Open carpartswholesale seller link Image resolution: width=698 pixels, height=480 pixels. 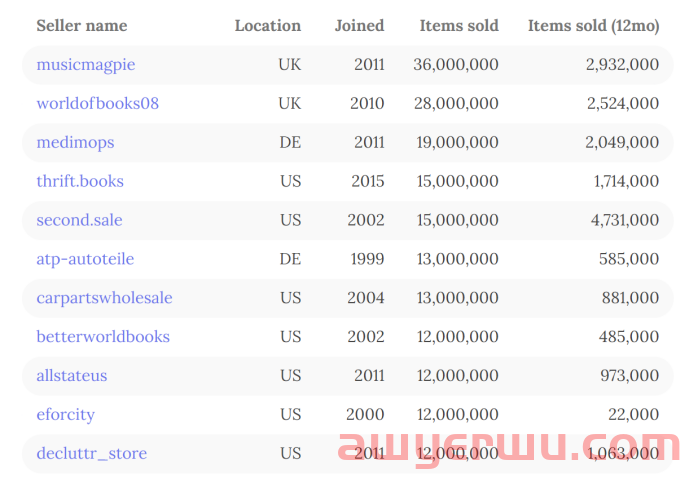pos(104,298)
